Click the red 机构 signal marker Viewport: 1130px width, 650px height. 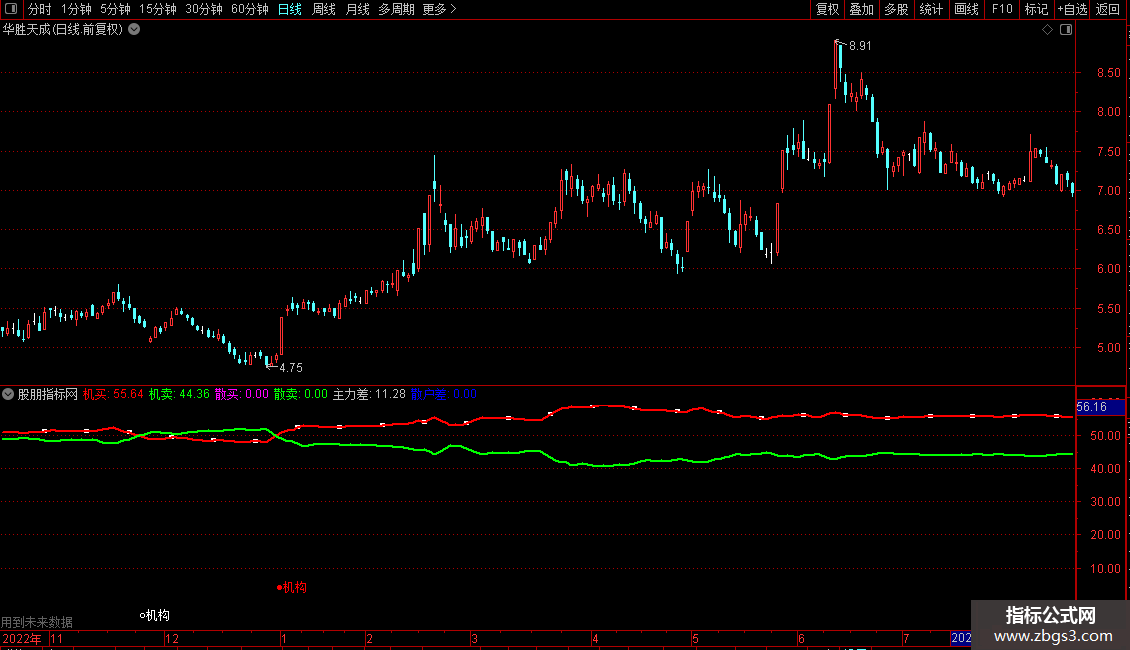pyautogui.click(x=292, y=587)
